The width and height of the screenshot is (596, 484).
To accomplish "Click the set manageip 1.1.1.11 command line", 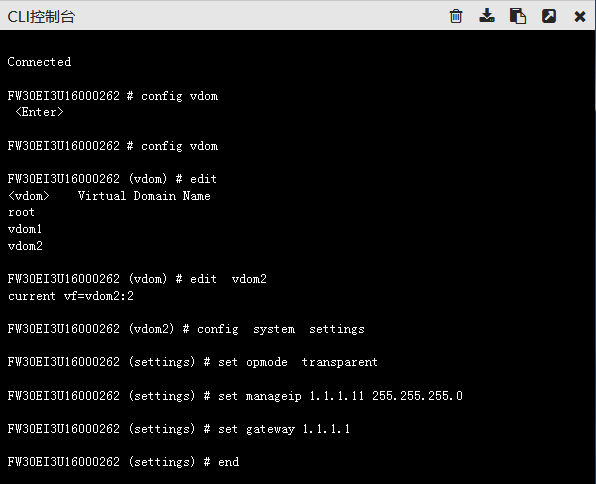I will coord(235,396).
